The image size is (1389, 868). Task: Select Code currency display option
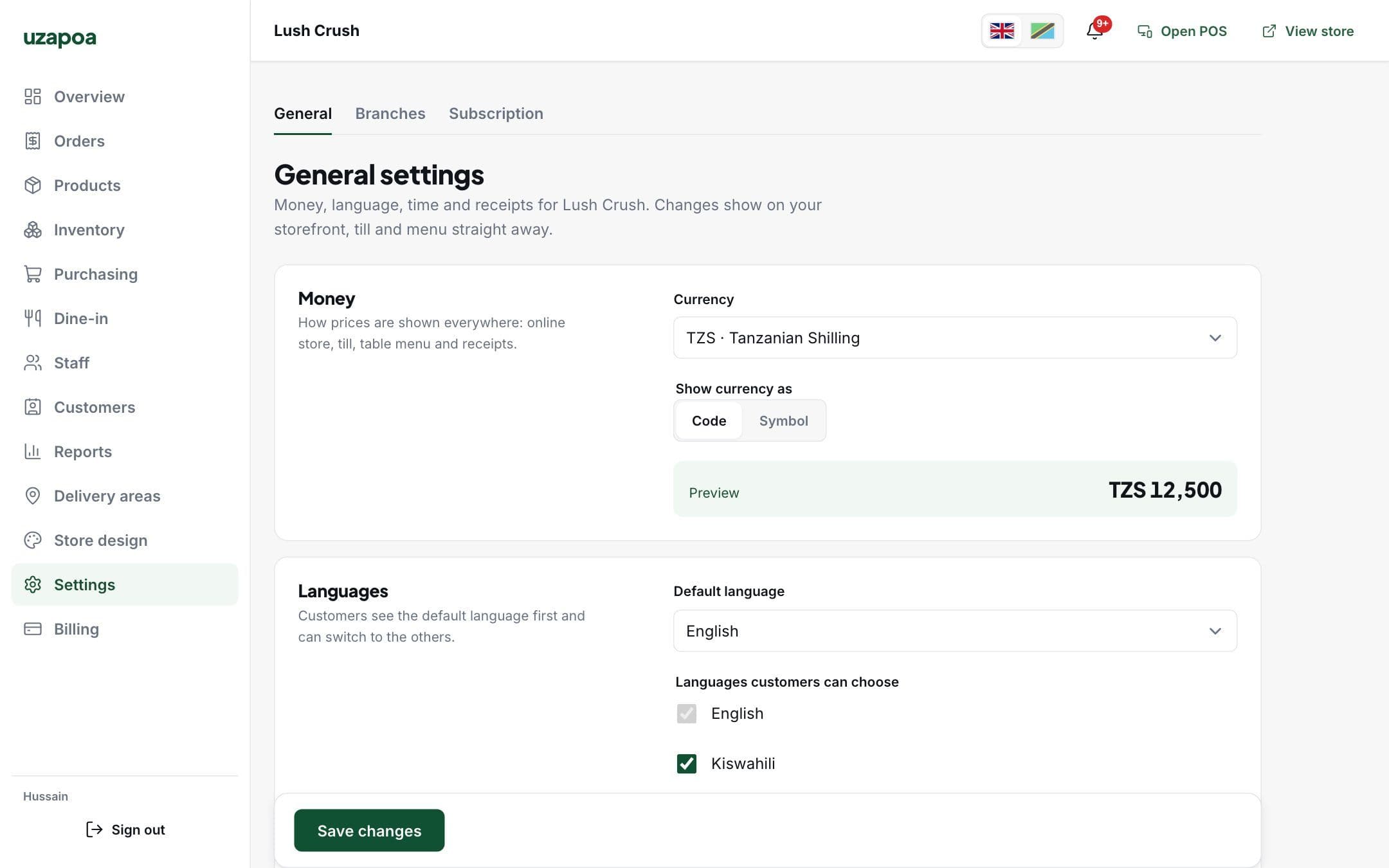[x=709, y=420]
